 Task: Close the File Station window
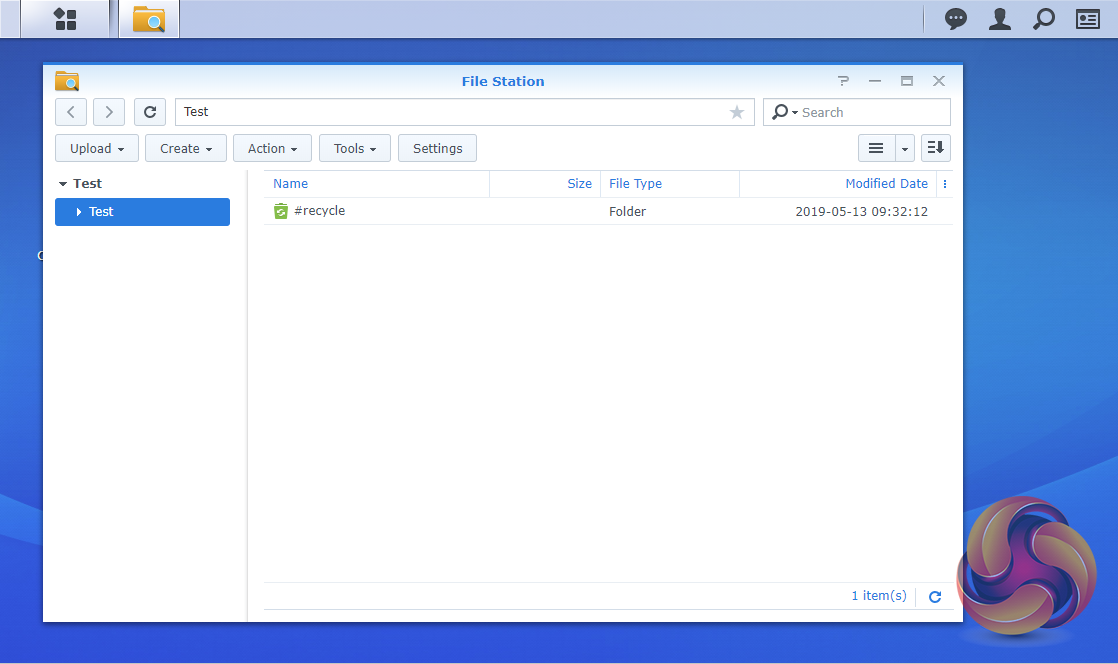point(939,81)
